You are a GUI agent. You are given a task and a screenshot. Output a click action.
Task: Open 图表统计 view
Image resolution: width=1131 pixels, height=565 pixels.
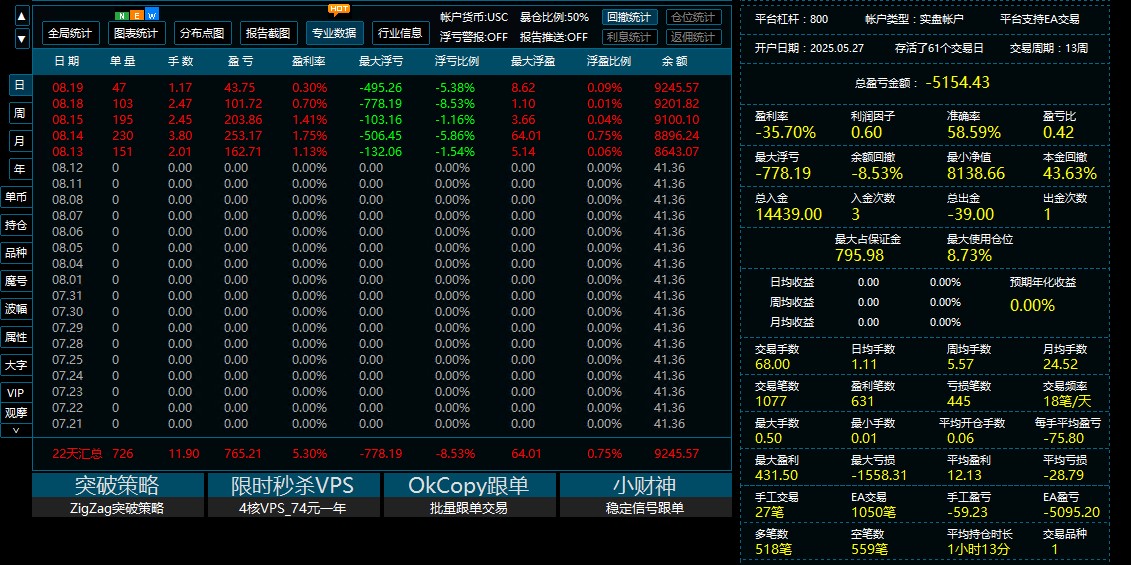[137, 32]
